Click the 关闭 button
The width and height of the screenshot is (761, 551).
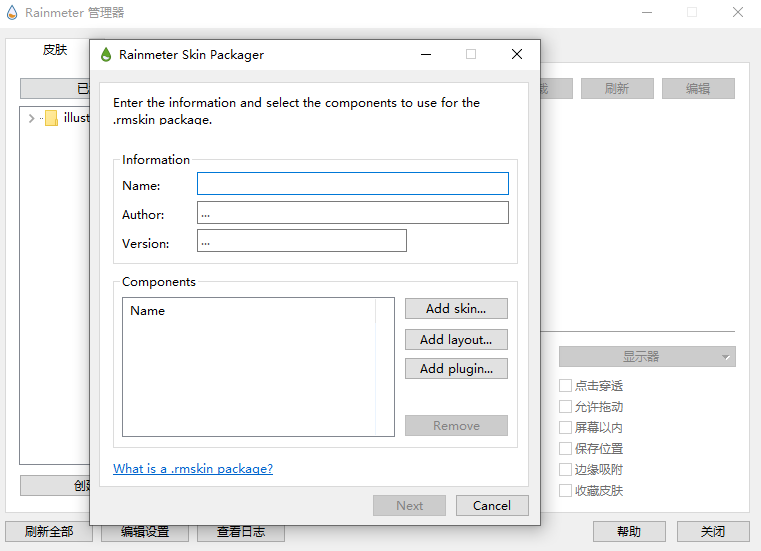point(713,532)
